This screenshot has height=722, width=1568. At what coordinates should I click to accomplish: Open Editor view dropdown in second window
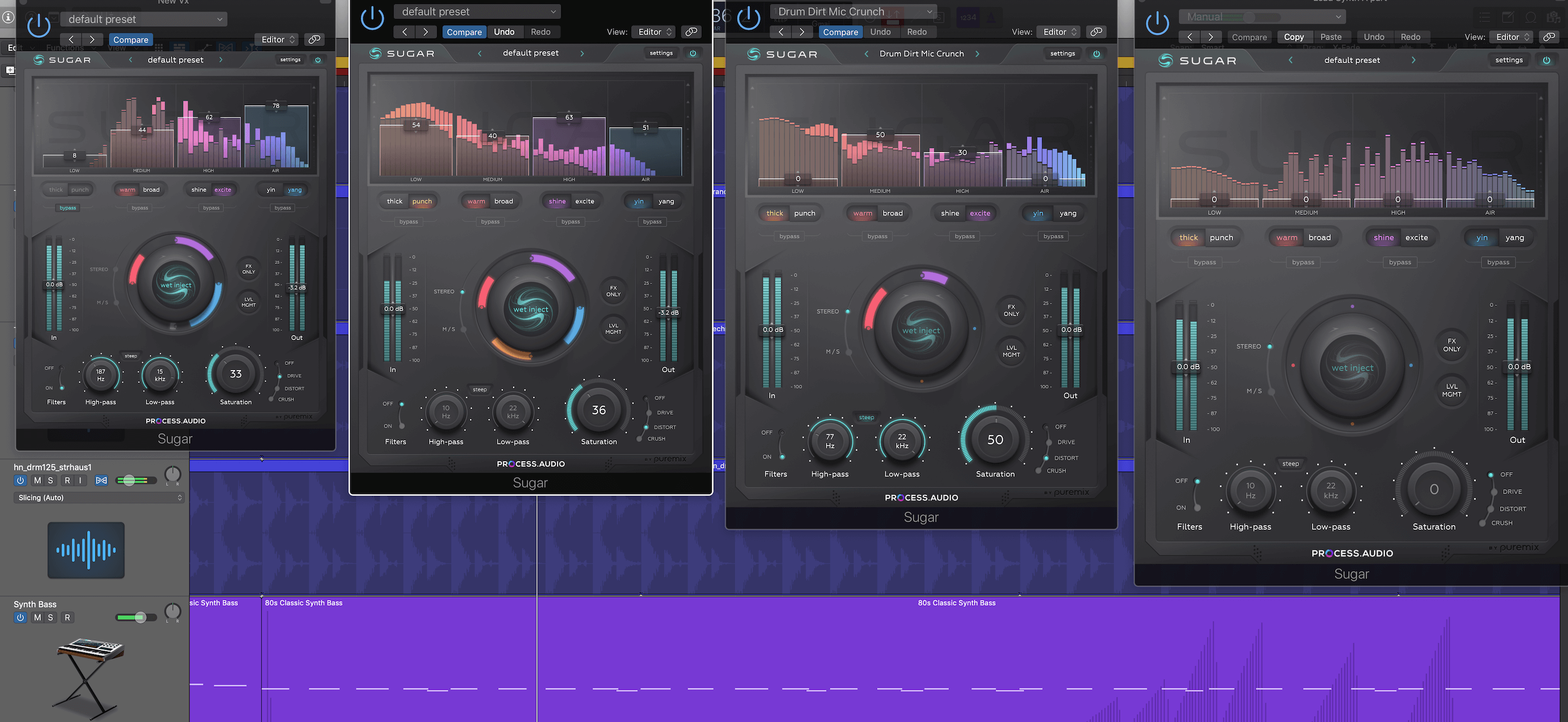[x=653, y=32]
